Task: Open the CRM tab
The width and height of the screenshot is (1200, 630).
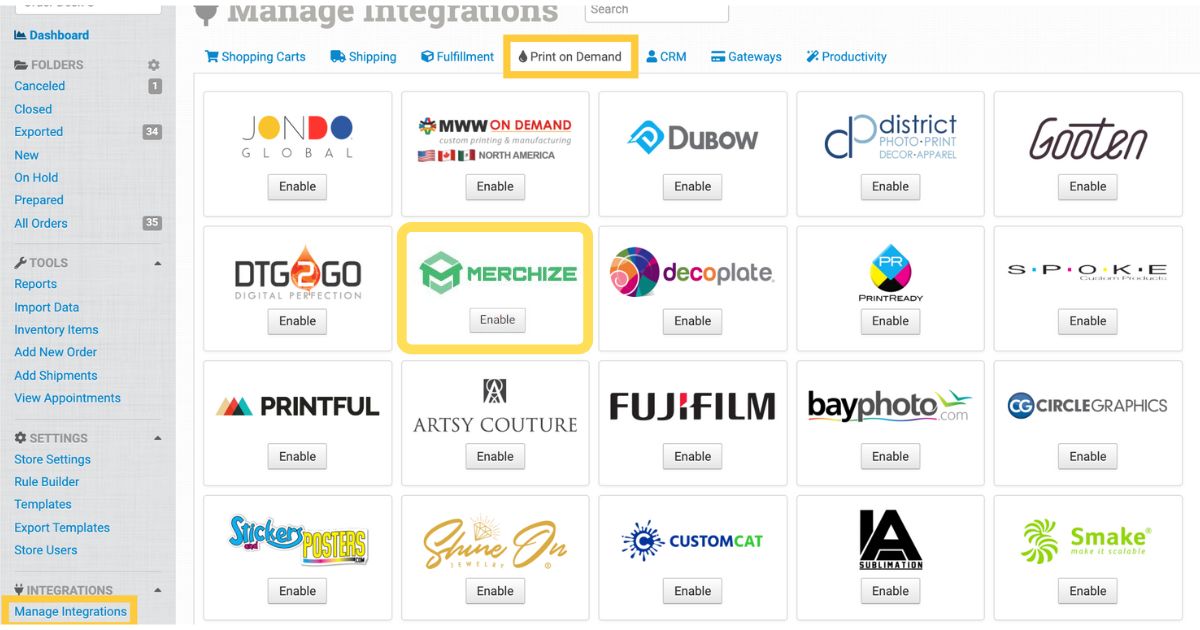Action: coord(666,56)
